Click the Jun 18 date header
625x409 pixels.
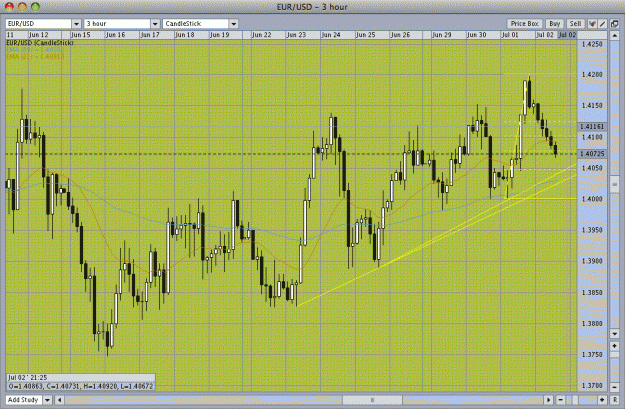[x=185, y=35]
